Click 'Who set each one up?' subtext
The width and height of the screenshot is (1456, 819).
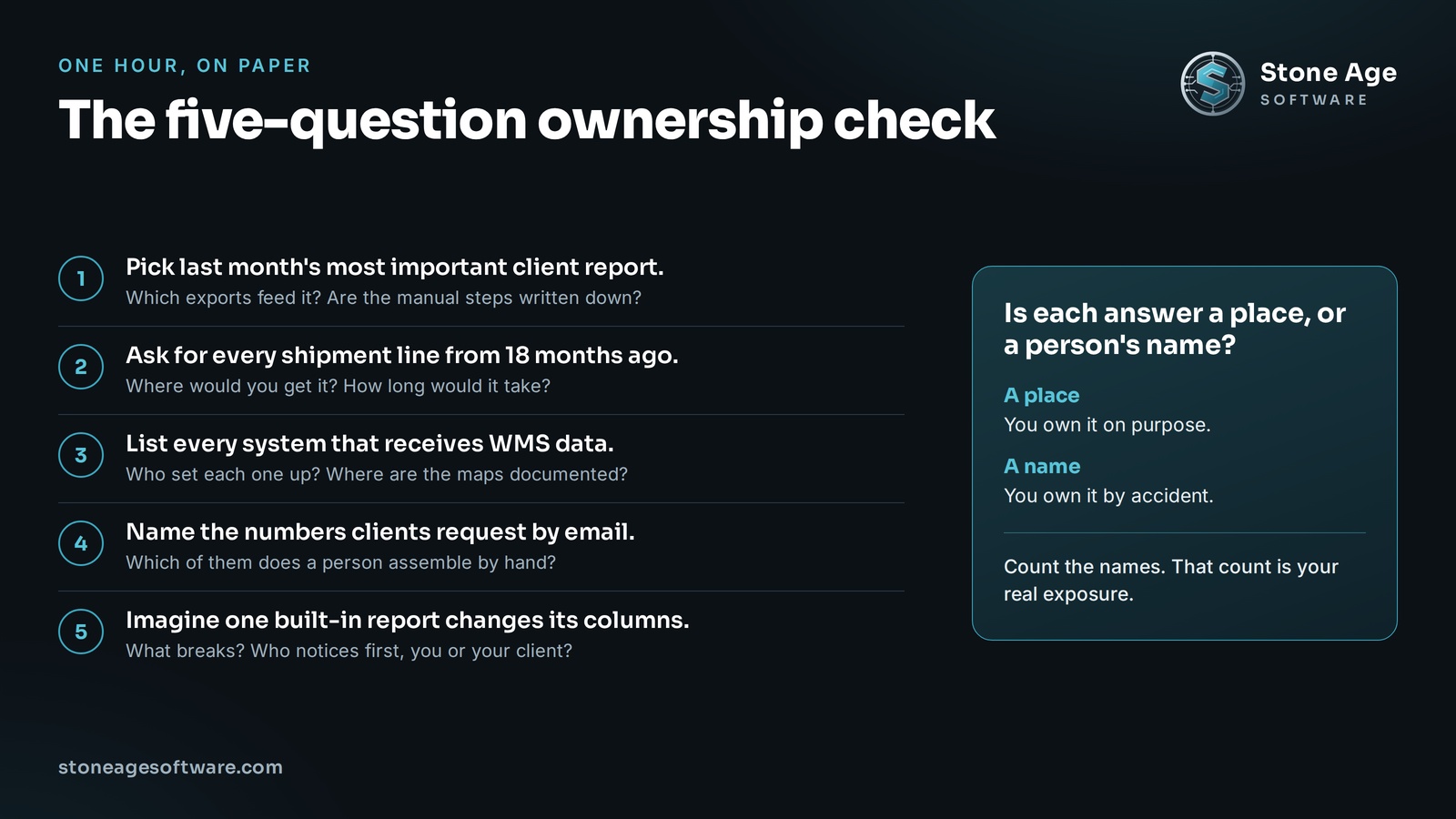223,474
